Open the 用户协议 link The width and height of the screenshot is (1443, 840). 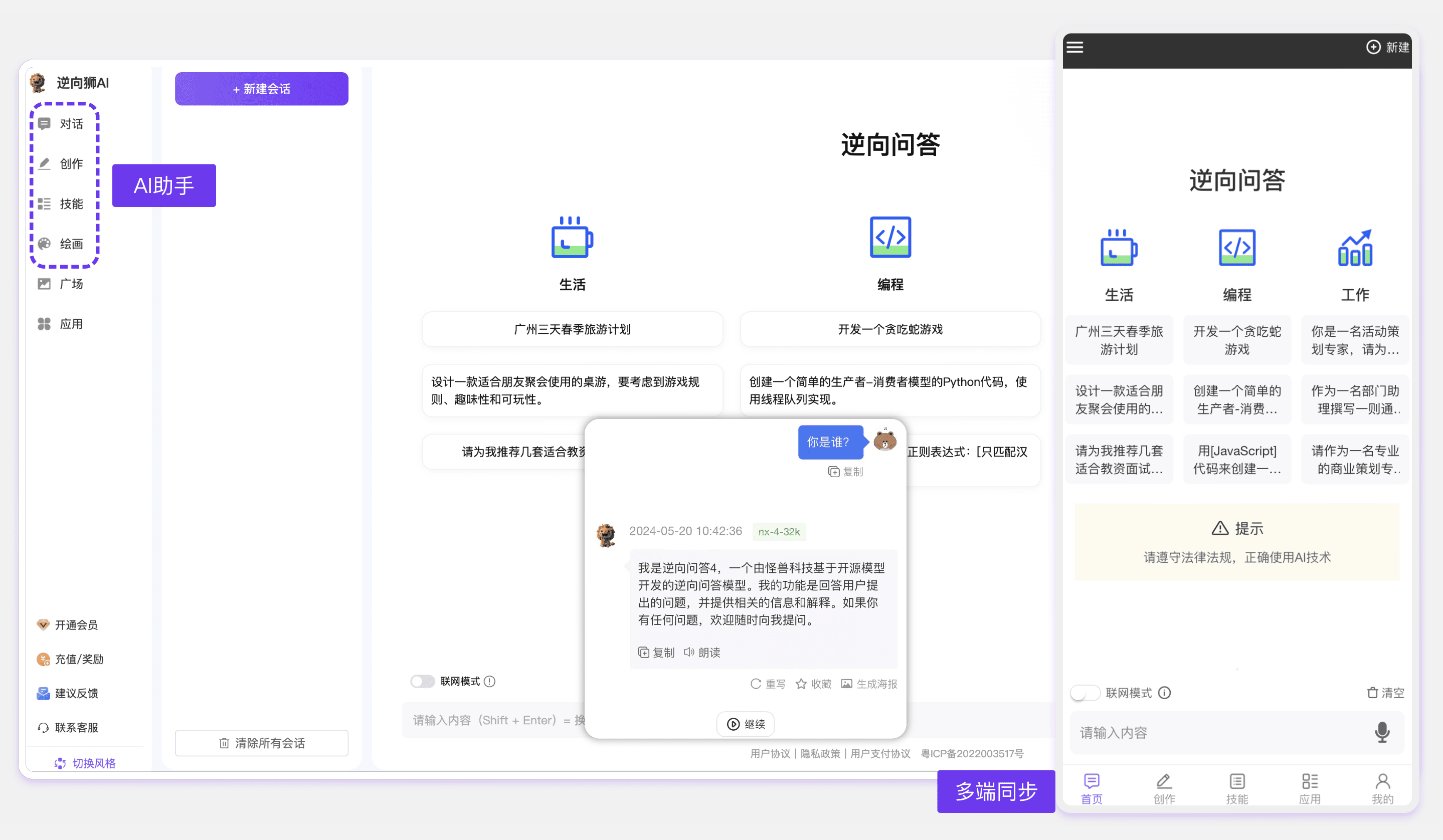point(770,754)
